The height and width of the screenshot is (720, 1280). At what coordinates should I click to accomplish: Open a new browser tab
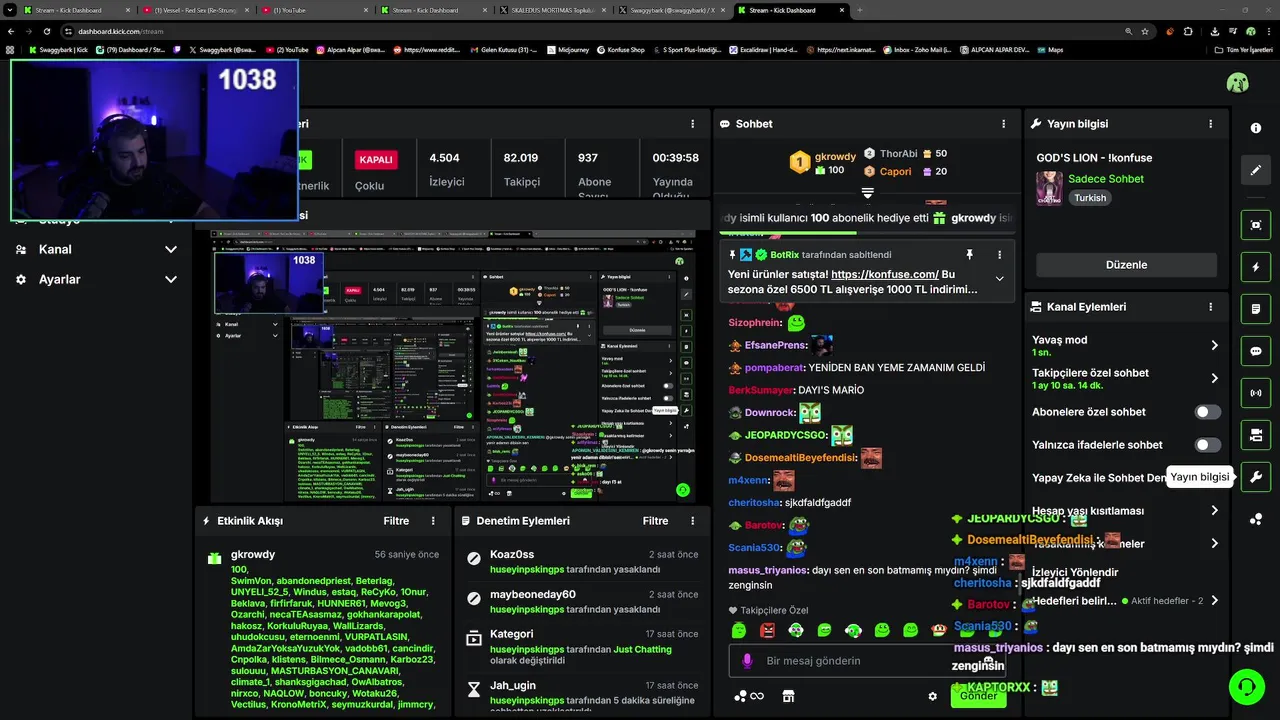pos(860,10)
